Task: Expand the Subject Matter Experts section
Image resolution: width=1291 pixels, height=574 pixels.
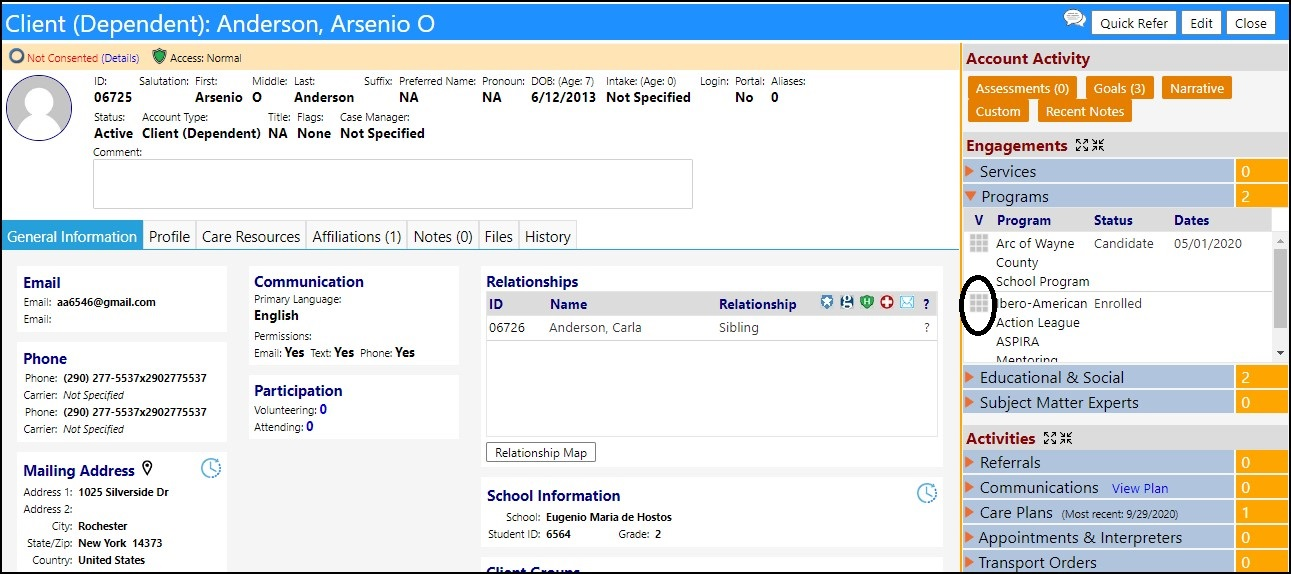Action: (1099, 402)
